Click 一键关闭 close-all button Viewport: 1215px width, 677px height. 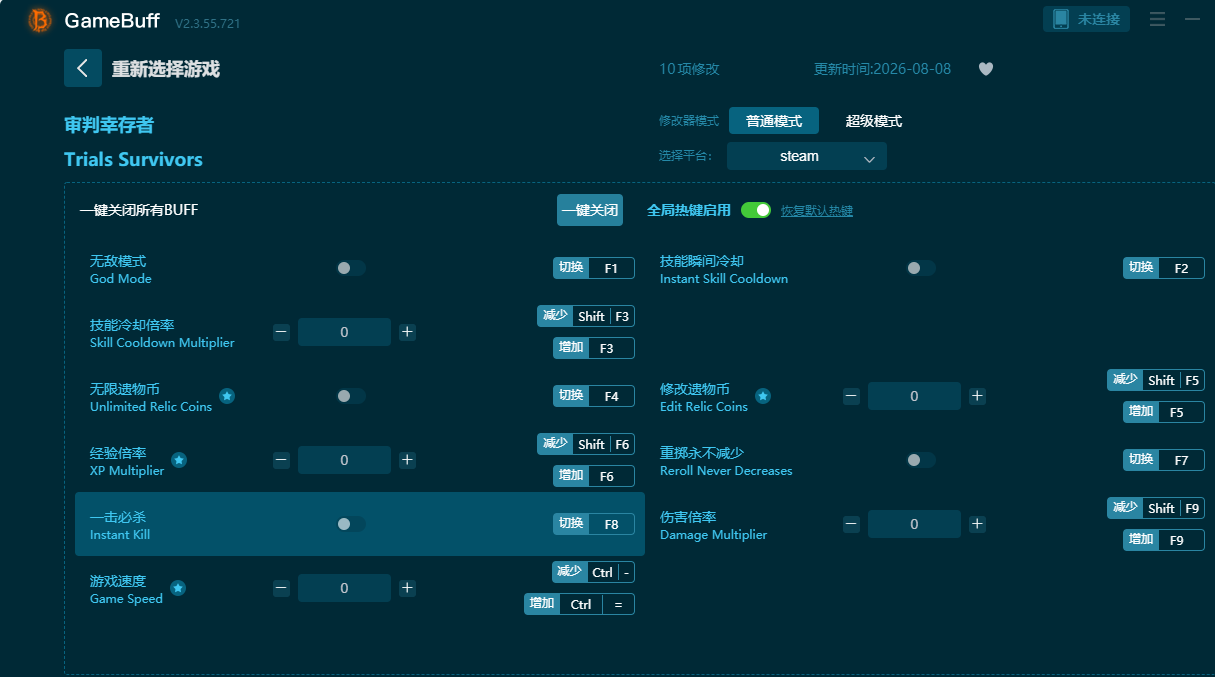590,210
